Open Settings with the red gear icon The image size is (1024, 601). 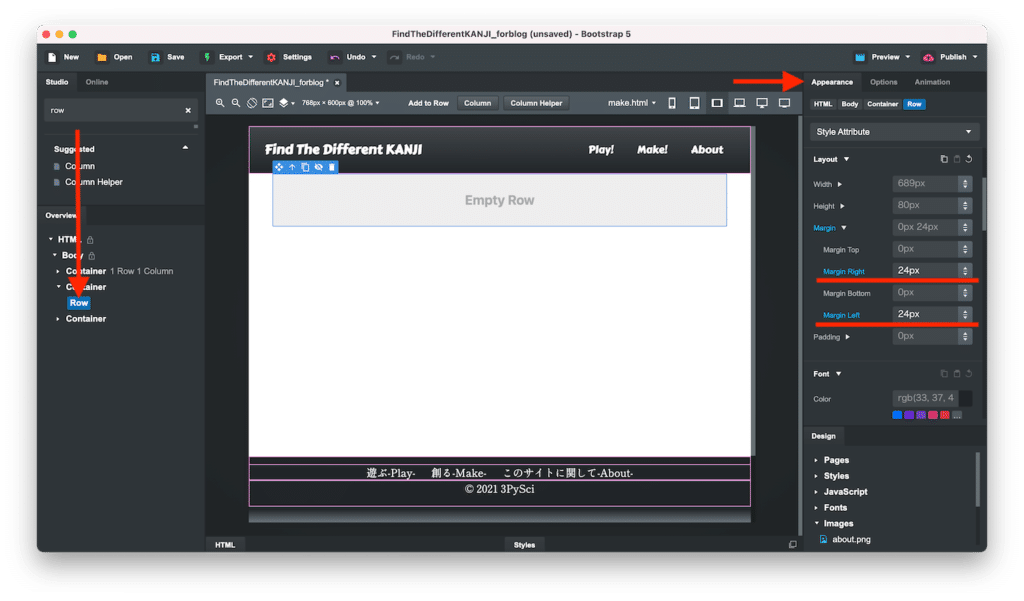270,57
